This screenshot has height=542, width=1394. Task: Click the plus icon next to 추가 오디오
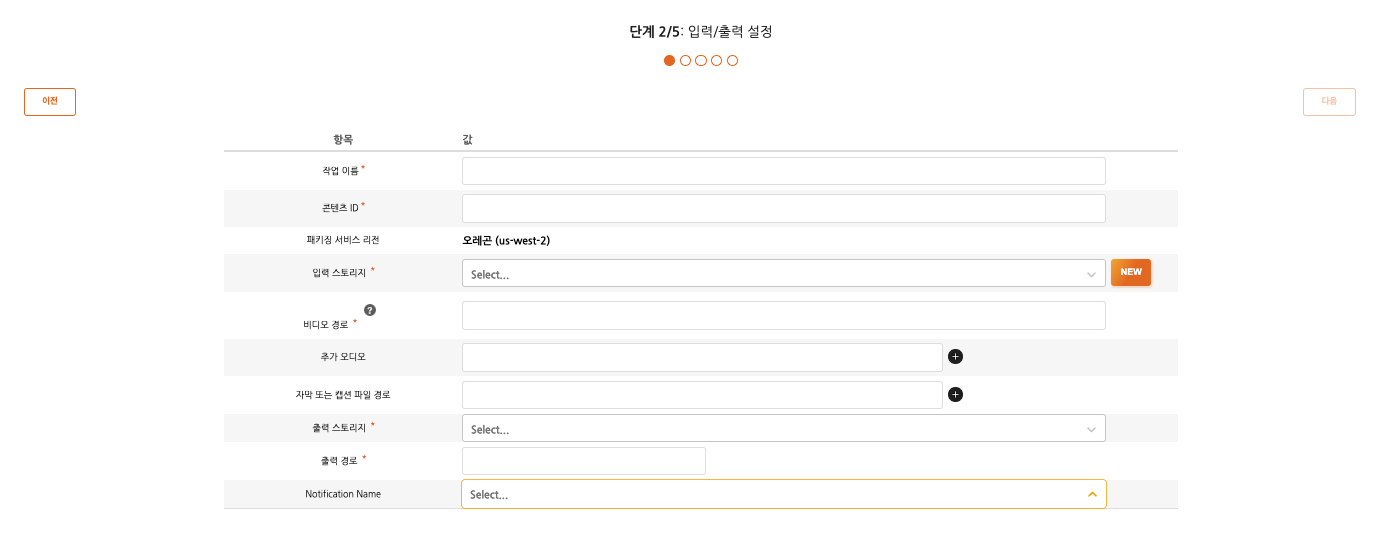(x=955, y=357)
